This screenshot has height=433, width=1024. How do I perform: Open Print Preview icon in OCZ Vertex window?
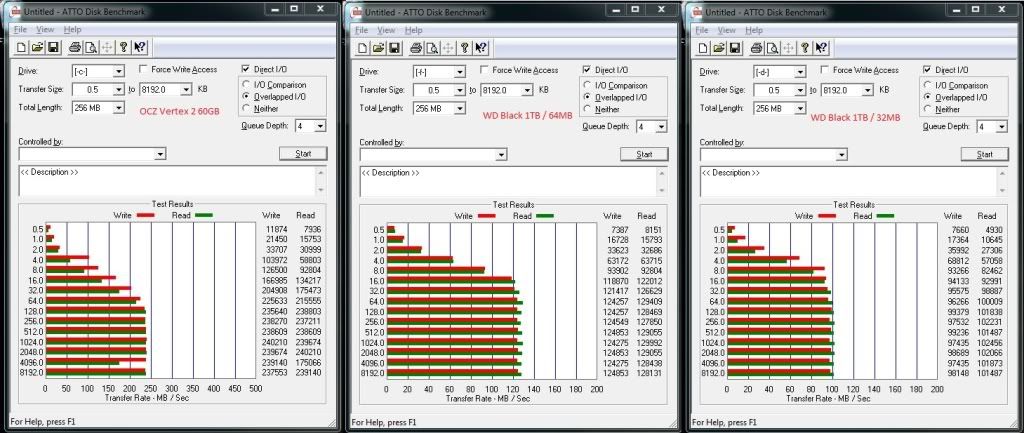[x=89, y=47]
